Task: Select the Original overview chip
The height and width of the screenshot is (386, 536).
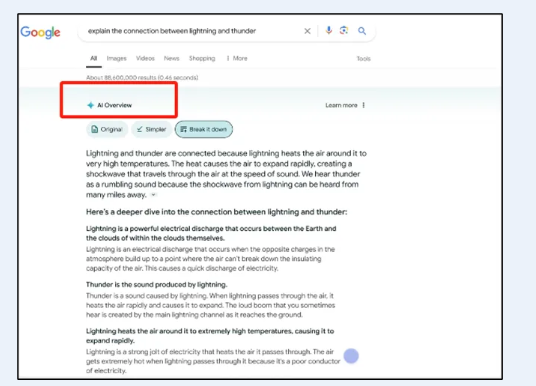Action: coord(107,129)
